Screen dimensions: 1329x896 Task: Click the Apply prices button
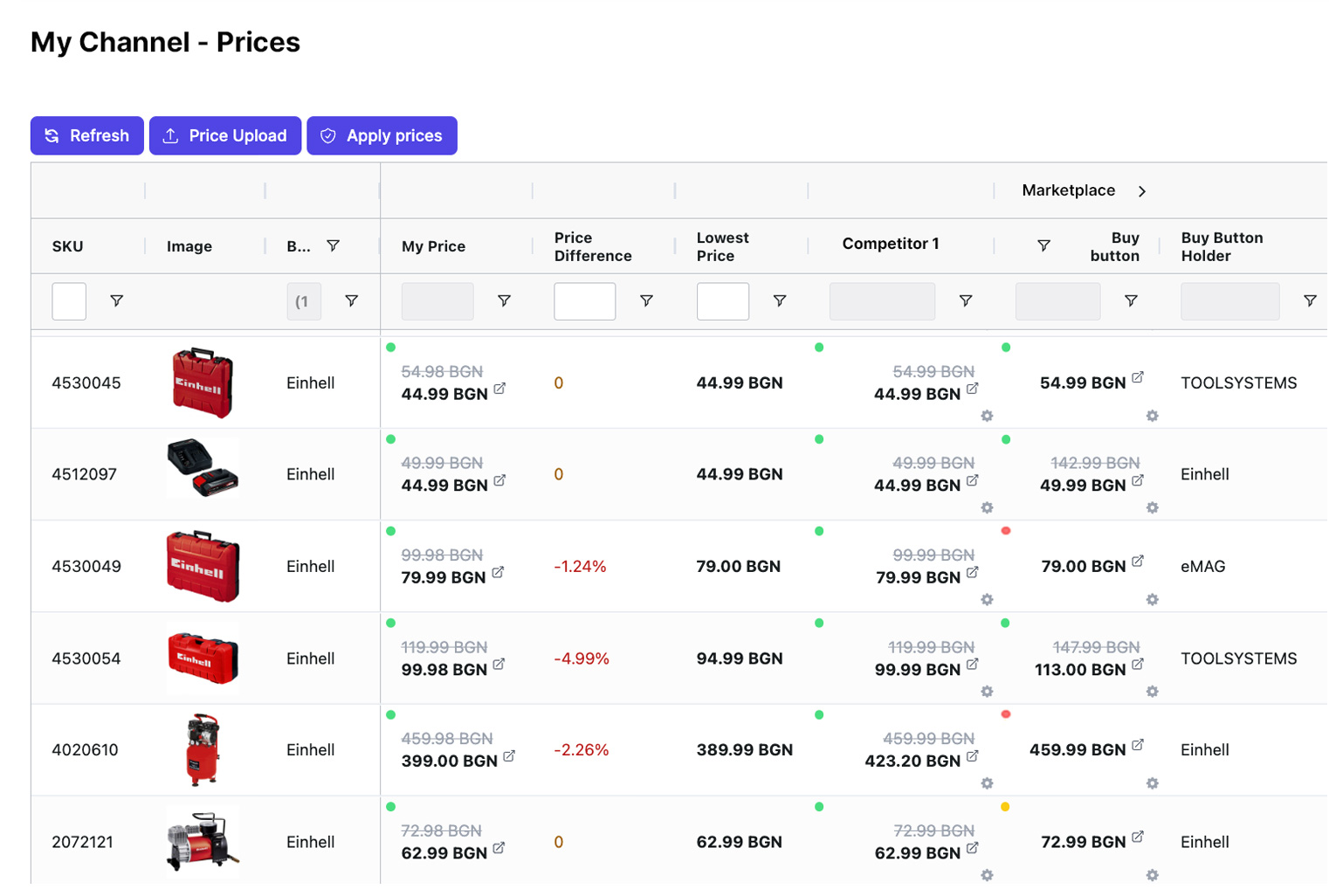pyautogui.click(x=382, y=135)
